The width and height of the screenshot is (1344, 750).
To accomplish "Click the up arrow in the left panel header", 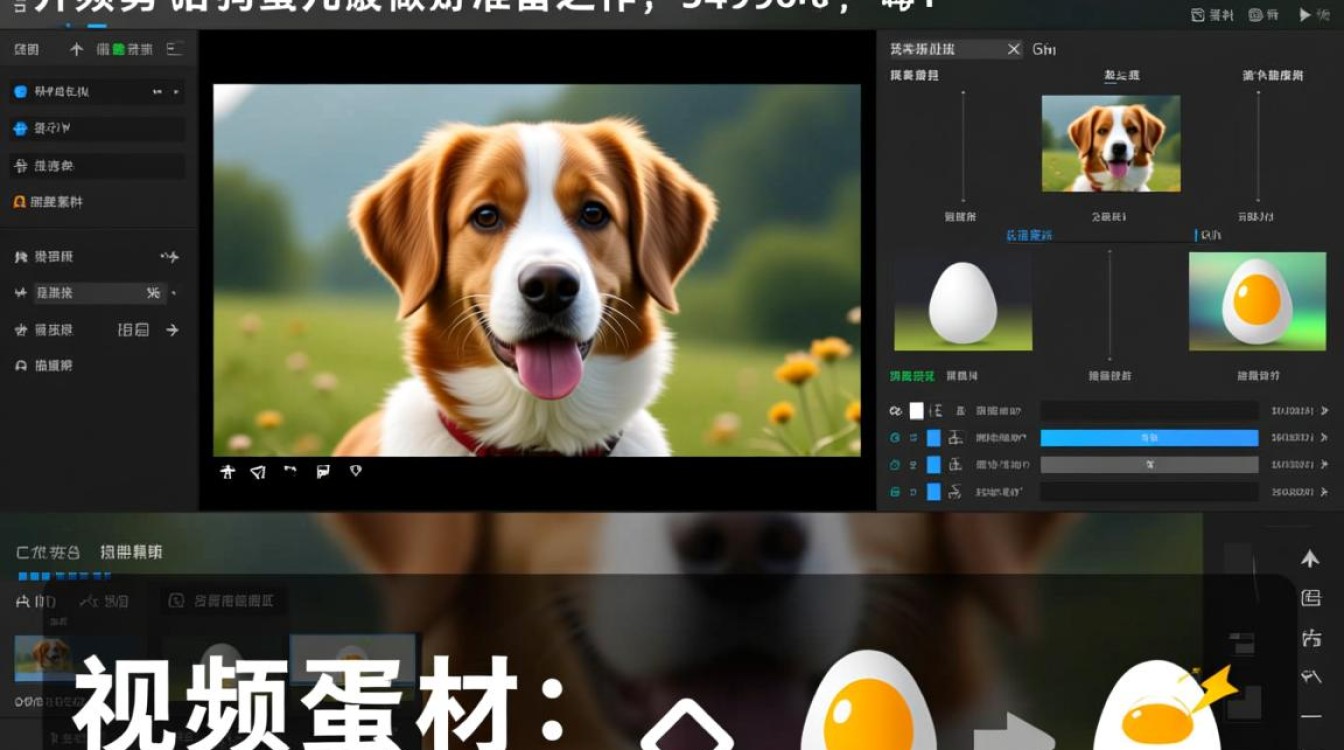I will (76, 49).
